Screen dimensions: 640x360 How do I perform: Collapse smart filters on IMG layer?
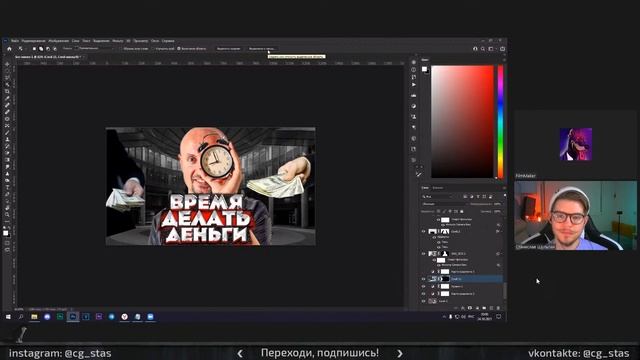[502, 253]
